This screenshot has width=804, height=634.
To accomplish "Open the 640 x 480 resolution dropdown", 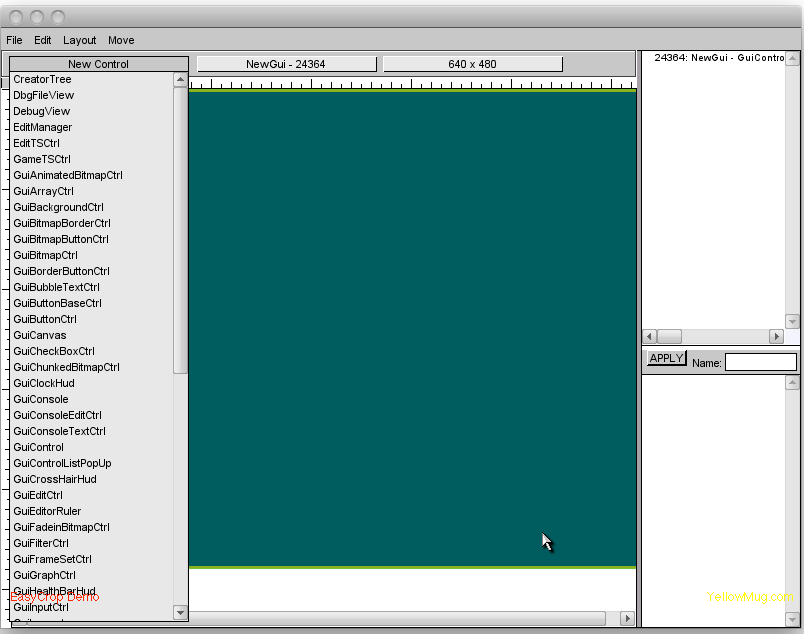I will coord(472,64).
